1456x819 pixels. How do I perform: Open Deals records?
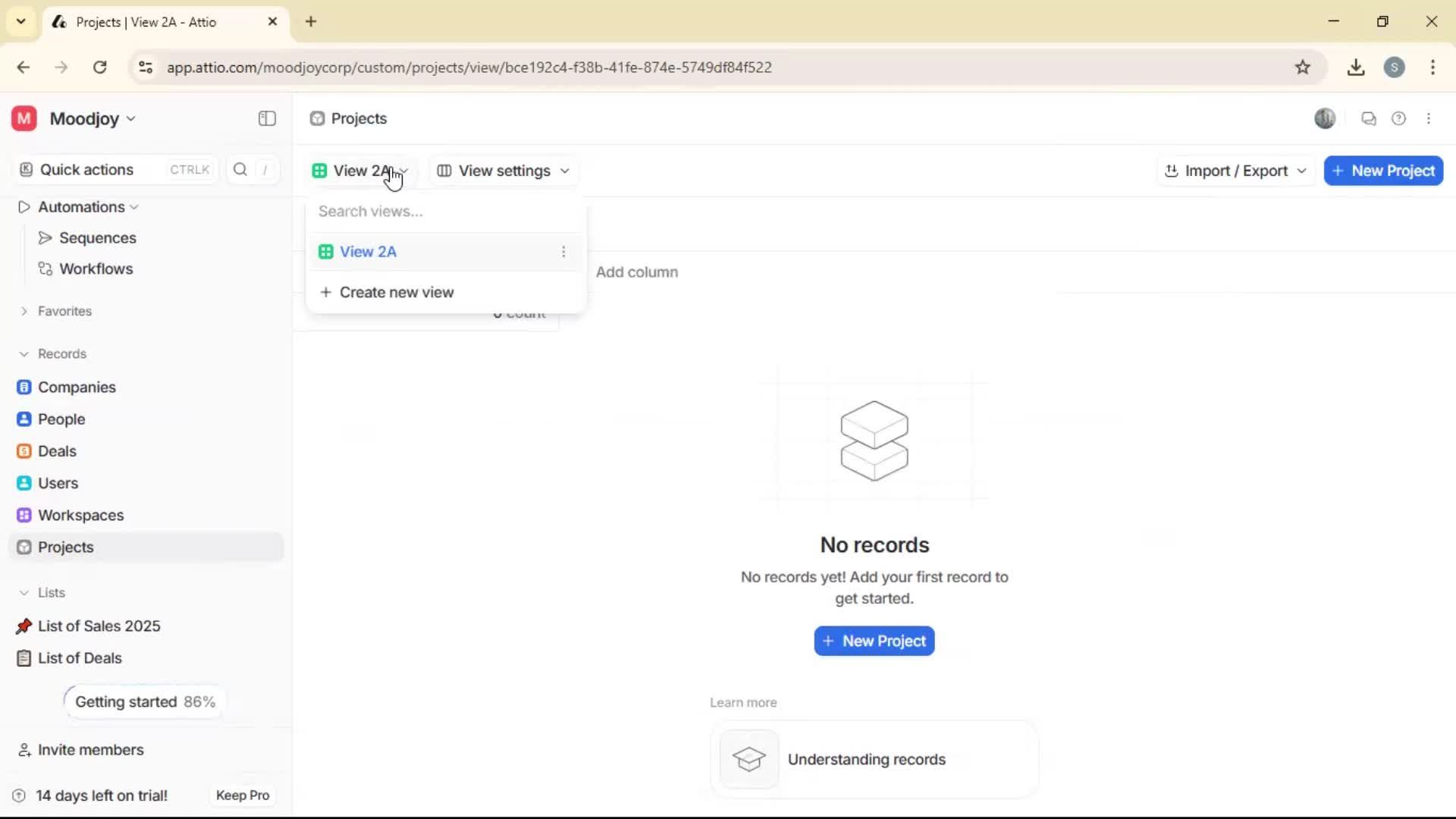coord(57,450)
